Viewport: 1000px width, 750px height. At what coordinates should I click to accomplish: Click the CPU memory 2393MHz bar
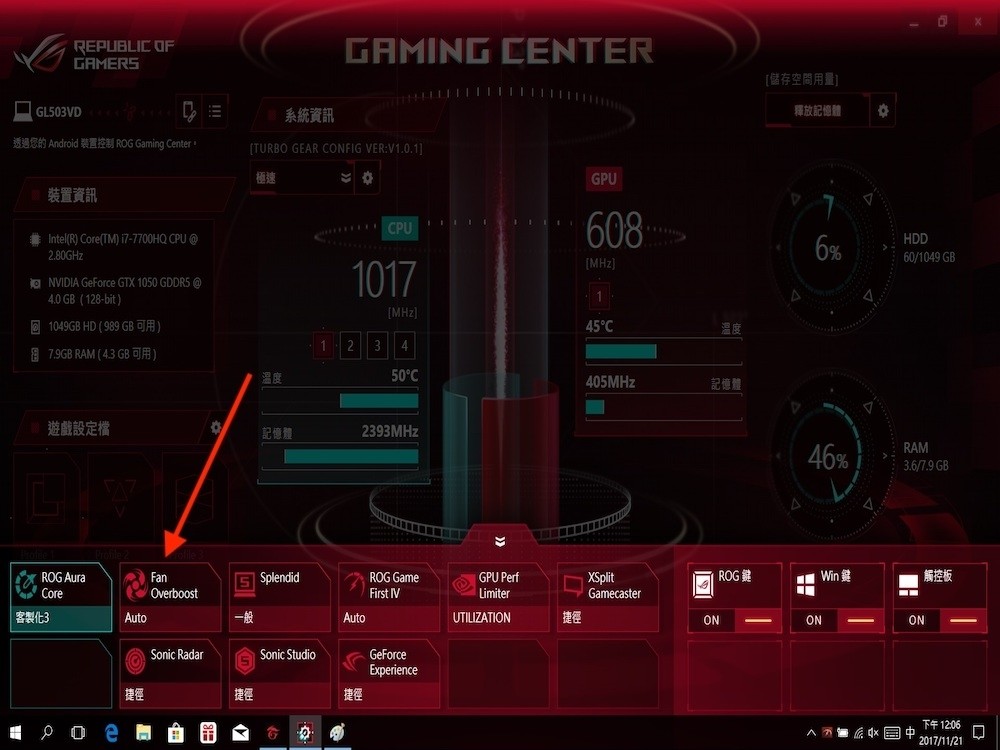340,456
